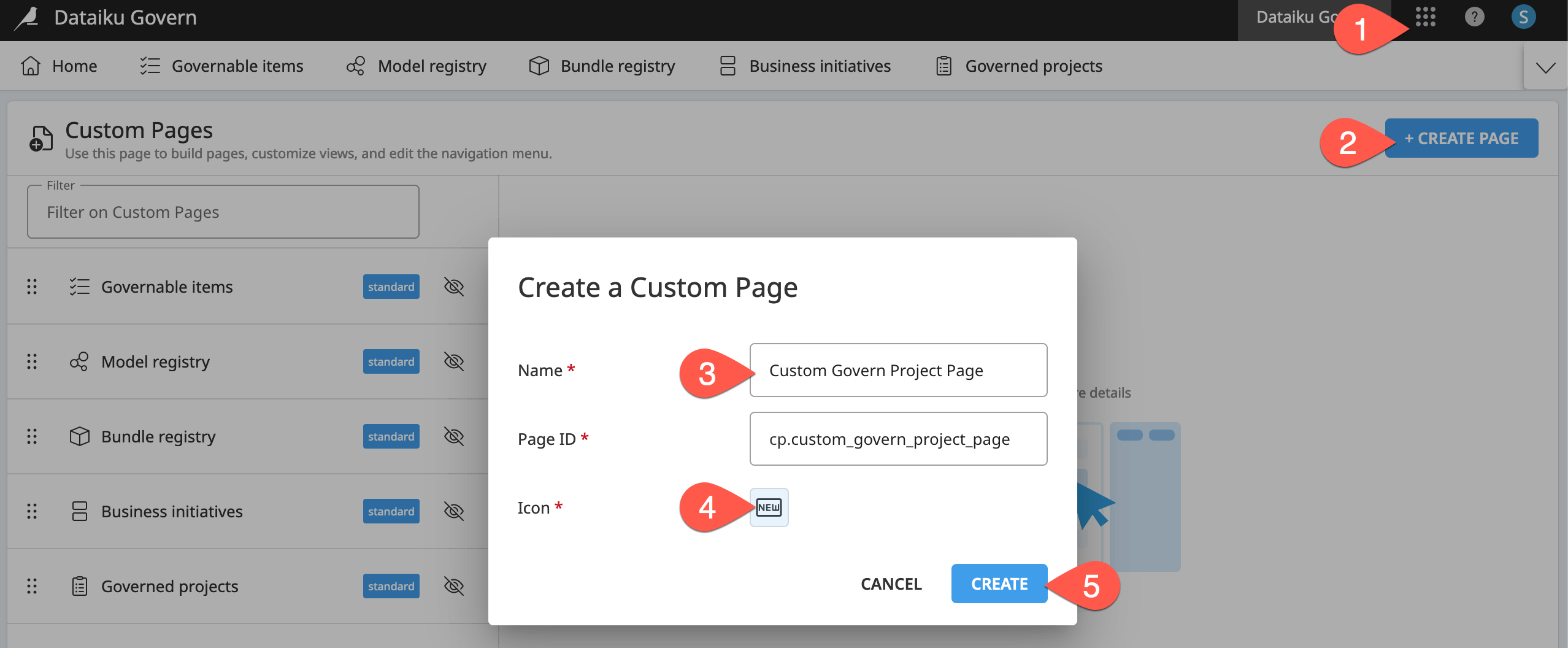Open the Model registry nav tab

[x=416, y=66]
